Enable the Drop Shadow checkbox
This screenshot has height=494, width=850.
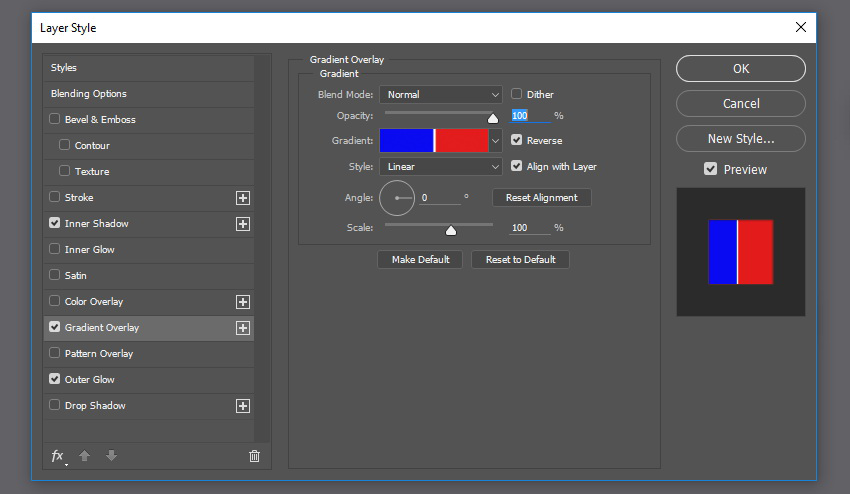click(x=54, y=405)
